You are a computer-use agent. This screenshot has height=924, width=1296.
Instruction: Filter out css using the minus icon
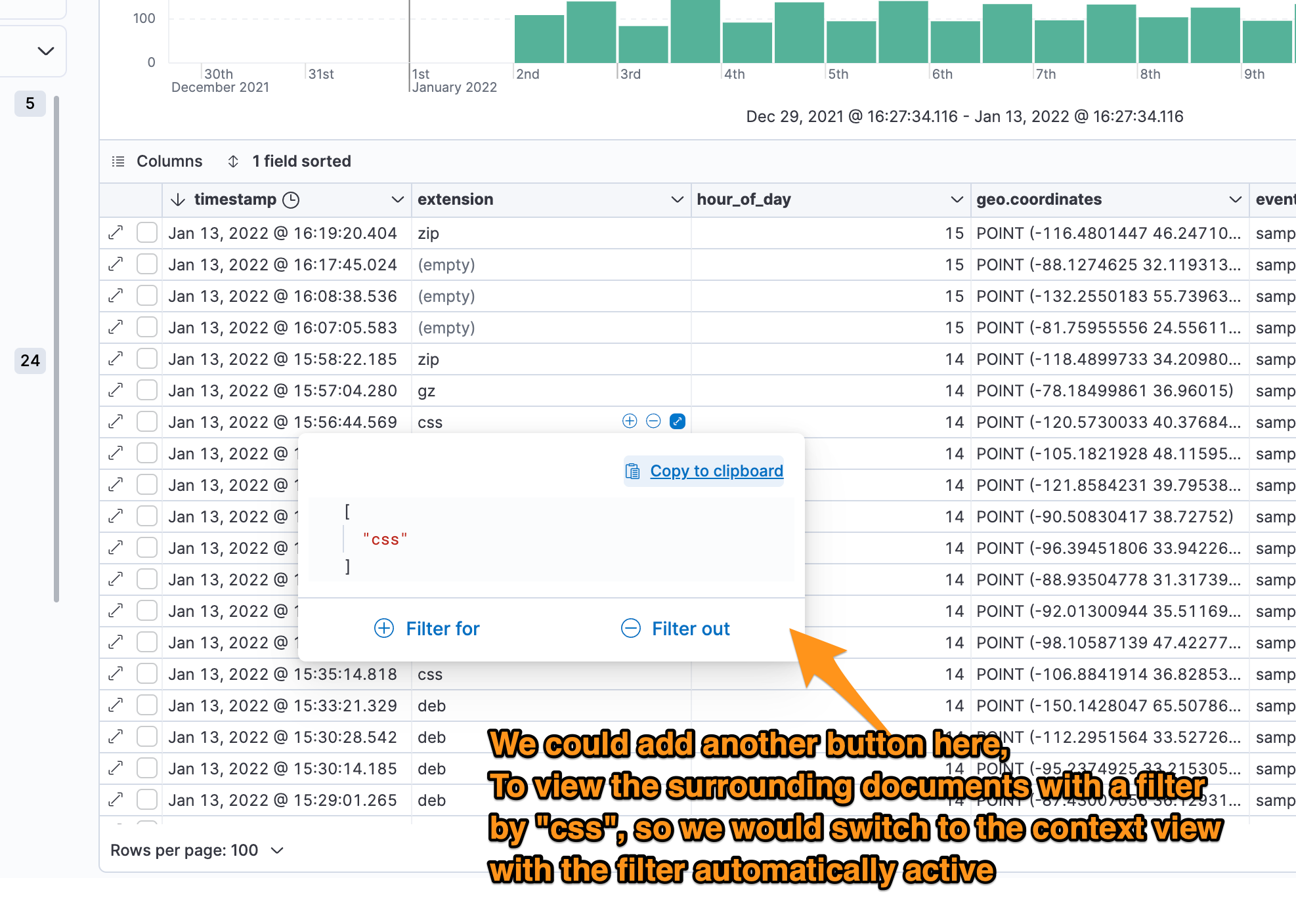[x=653, y=421]
